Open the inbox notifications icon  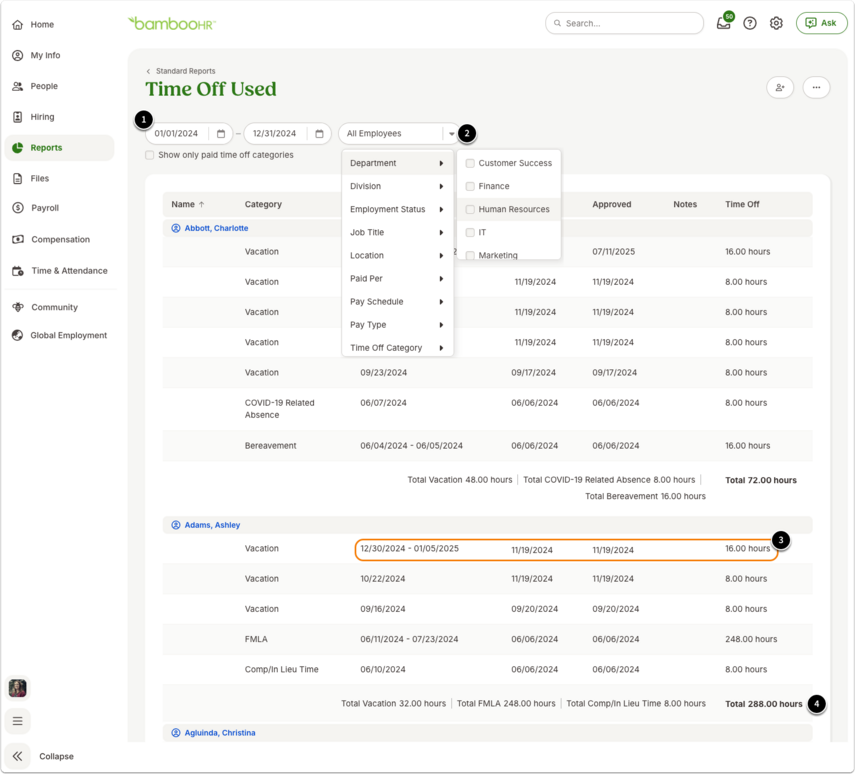coord(724,23)
